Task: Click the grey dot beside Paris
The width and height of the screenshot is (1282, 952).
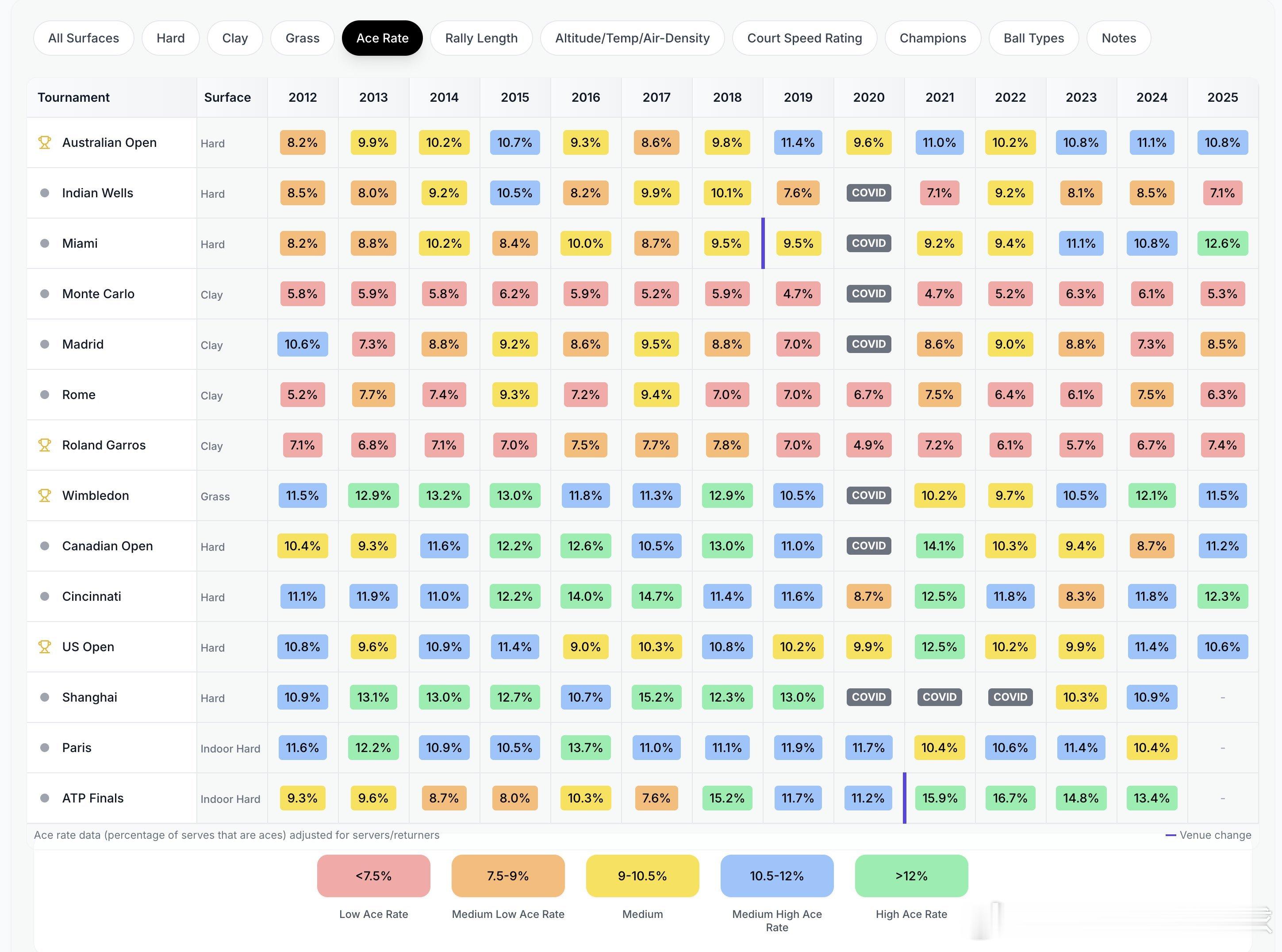Action: click(44, 748)
